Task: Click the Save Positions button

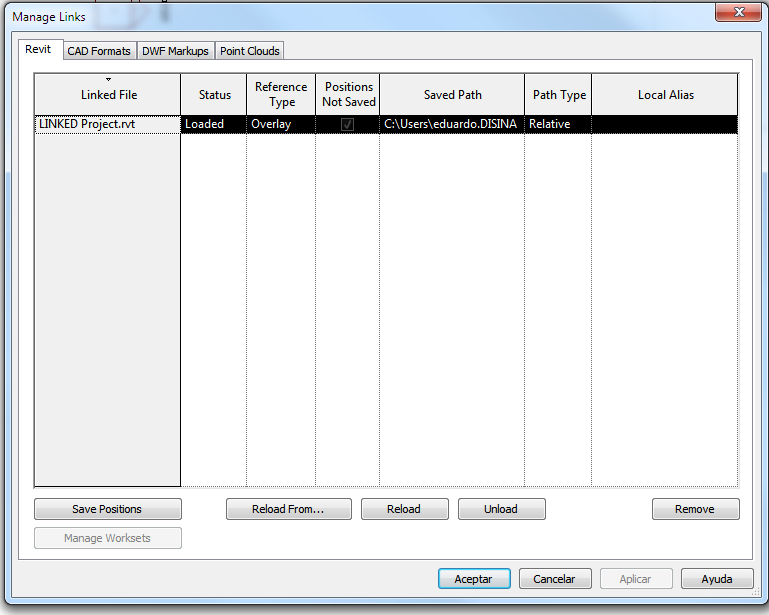Action: click(x=108, y=509)
